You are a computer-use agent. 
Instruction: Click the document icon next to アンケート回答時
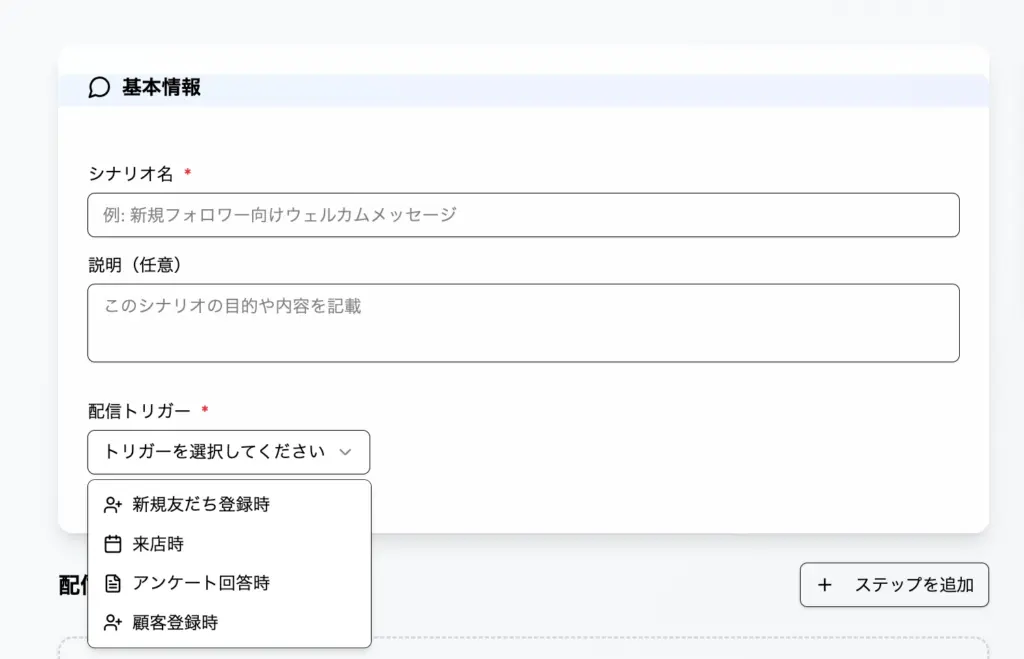click(113, 583)
